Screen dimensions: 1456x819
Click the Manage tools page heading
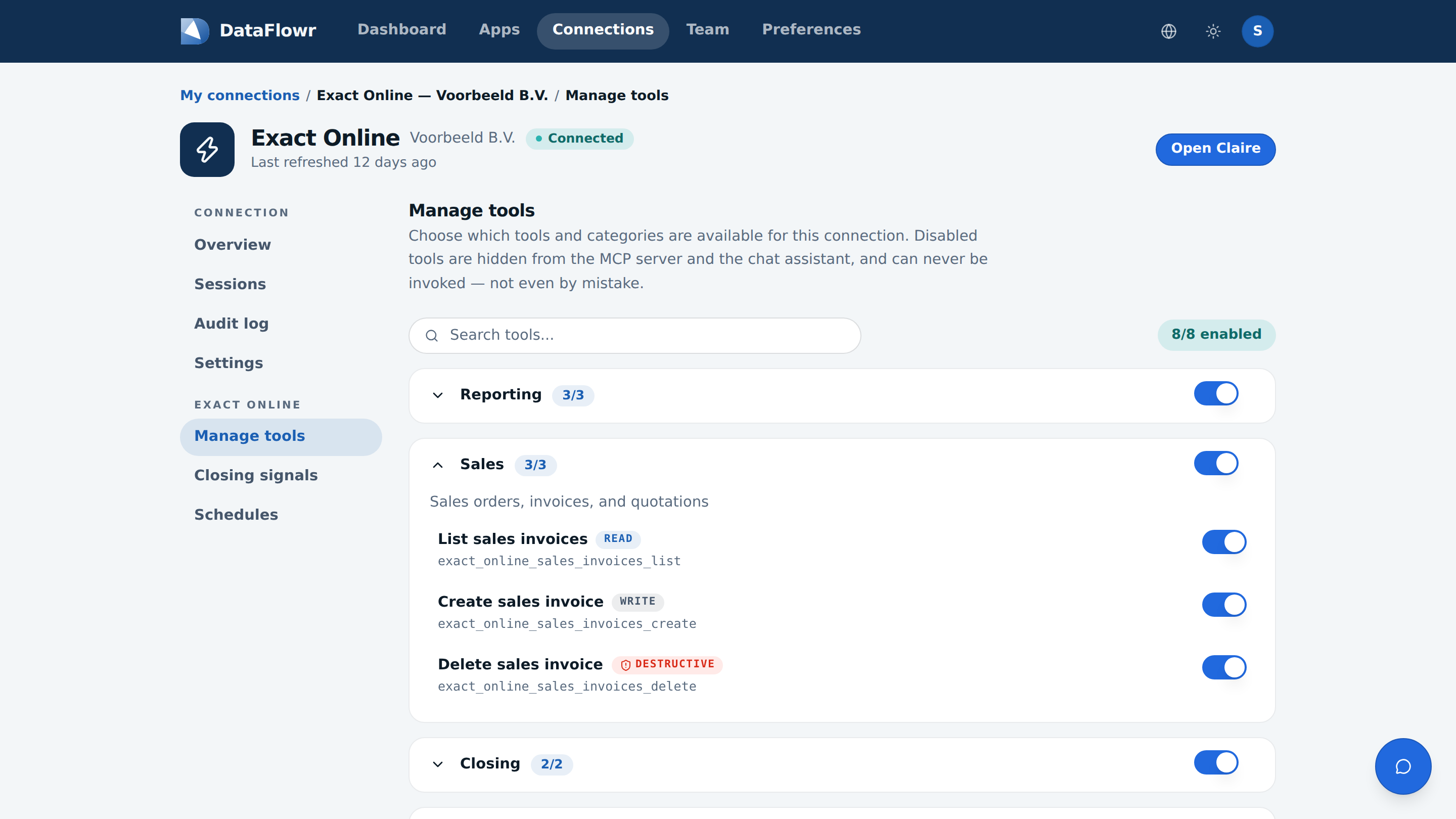pos(471,211)
